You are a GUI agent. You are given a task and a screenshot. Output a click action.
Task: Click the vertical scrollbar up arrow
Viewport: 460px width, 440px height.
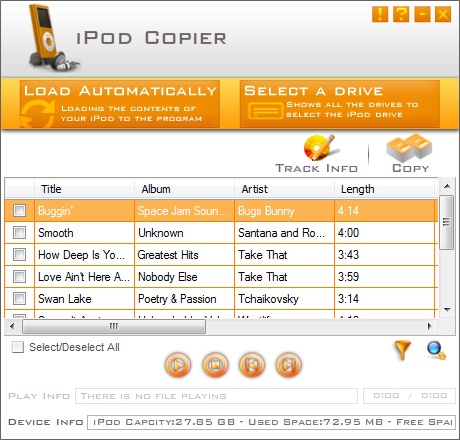click(x=447, y=186)
